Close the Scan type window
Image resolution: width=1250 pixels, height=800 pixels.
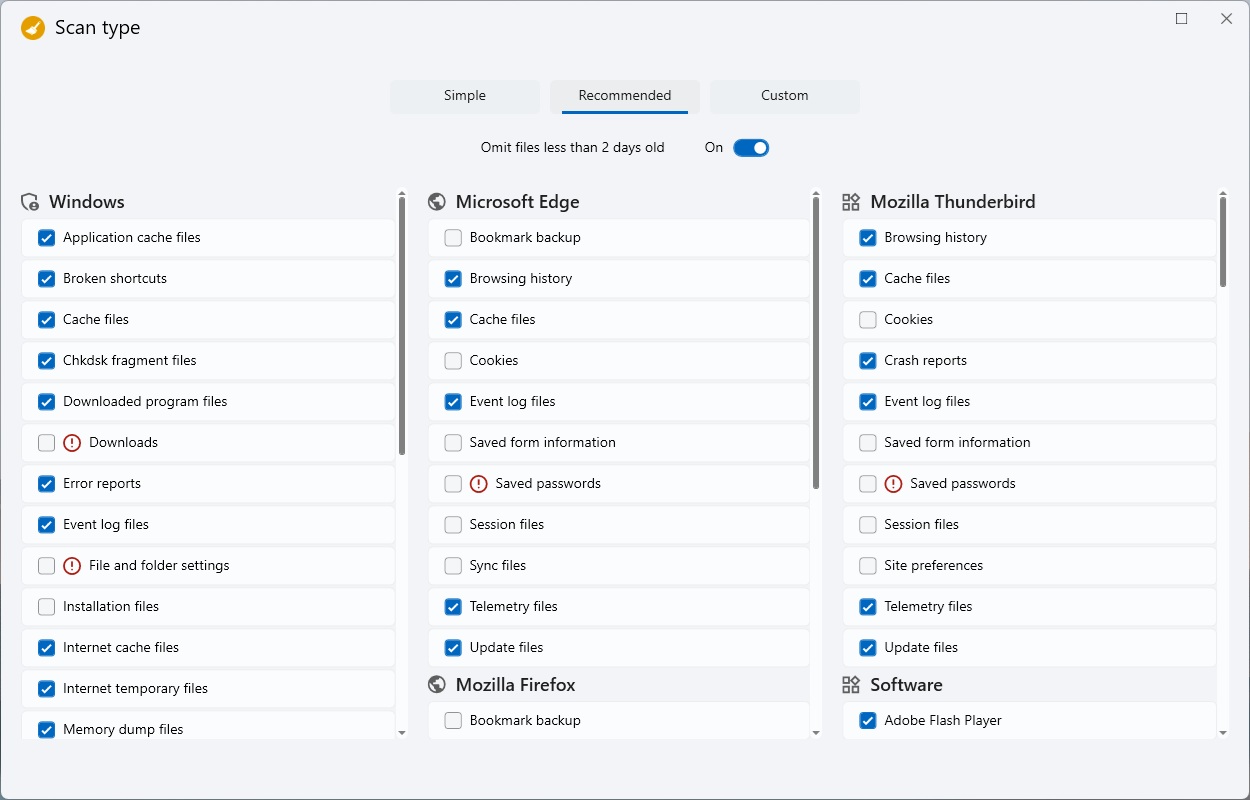[x=1226, y=19]
